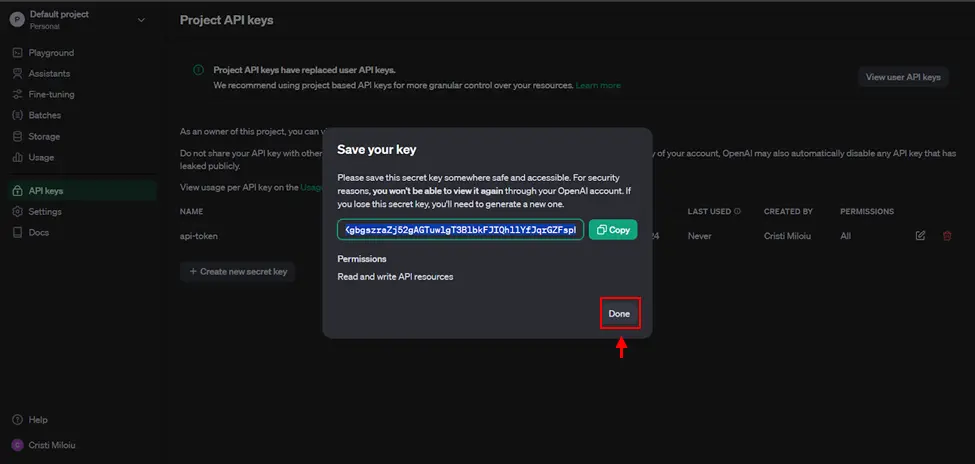Click Create new secret key
This screenshot has height=464, width=975.
pos(238,272)
